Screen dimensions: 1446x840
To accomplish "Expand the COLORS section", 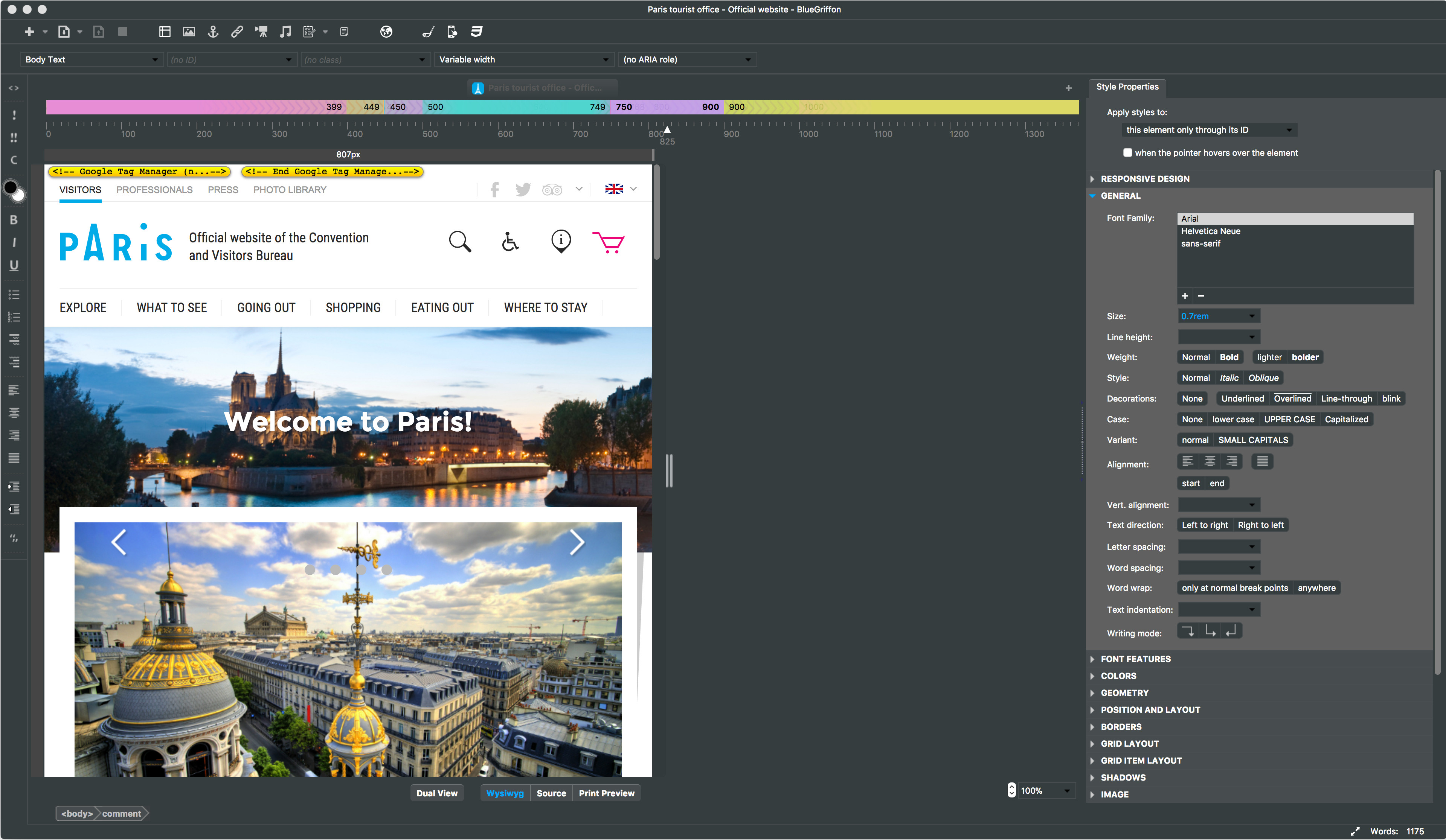I will (x=1118, y=676).
